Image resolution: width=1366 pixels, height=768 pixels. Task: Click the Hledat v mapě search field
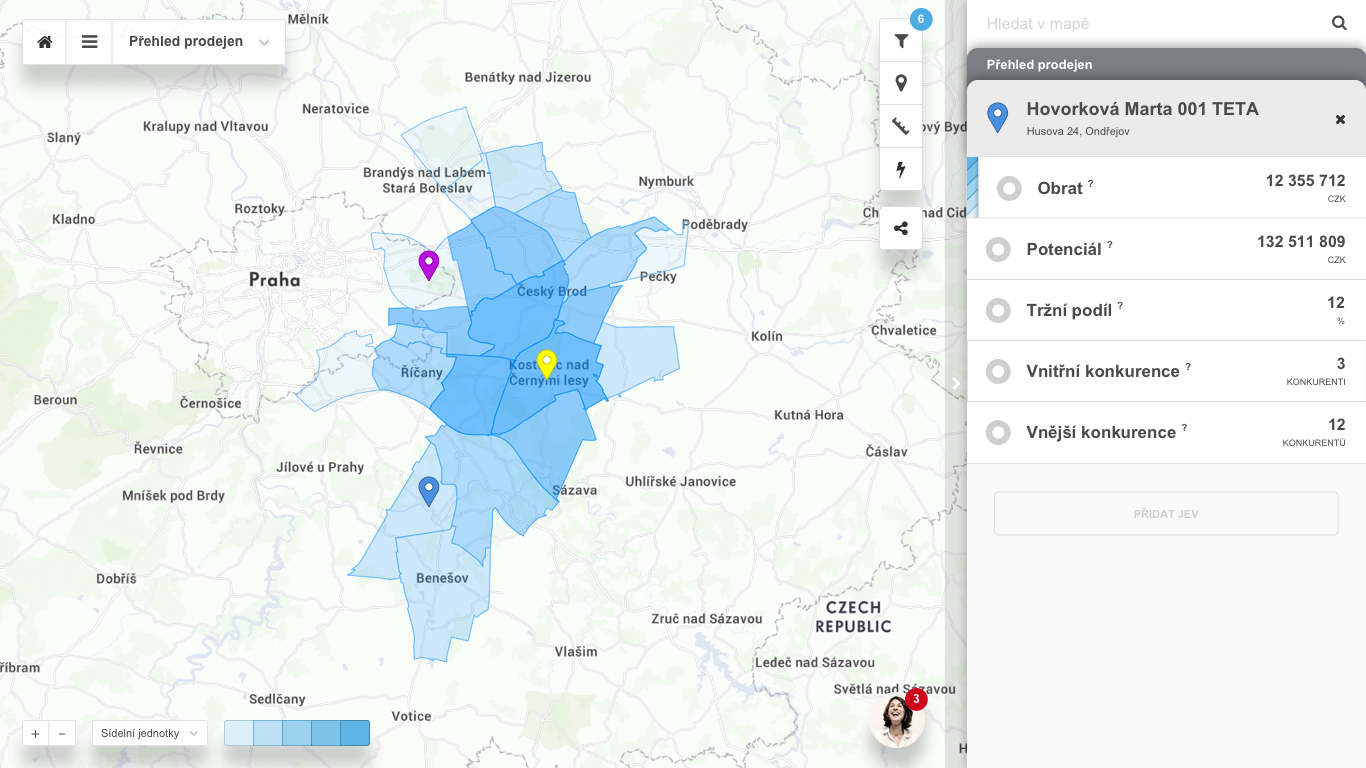(x=1150, y=23)
